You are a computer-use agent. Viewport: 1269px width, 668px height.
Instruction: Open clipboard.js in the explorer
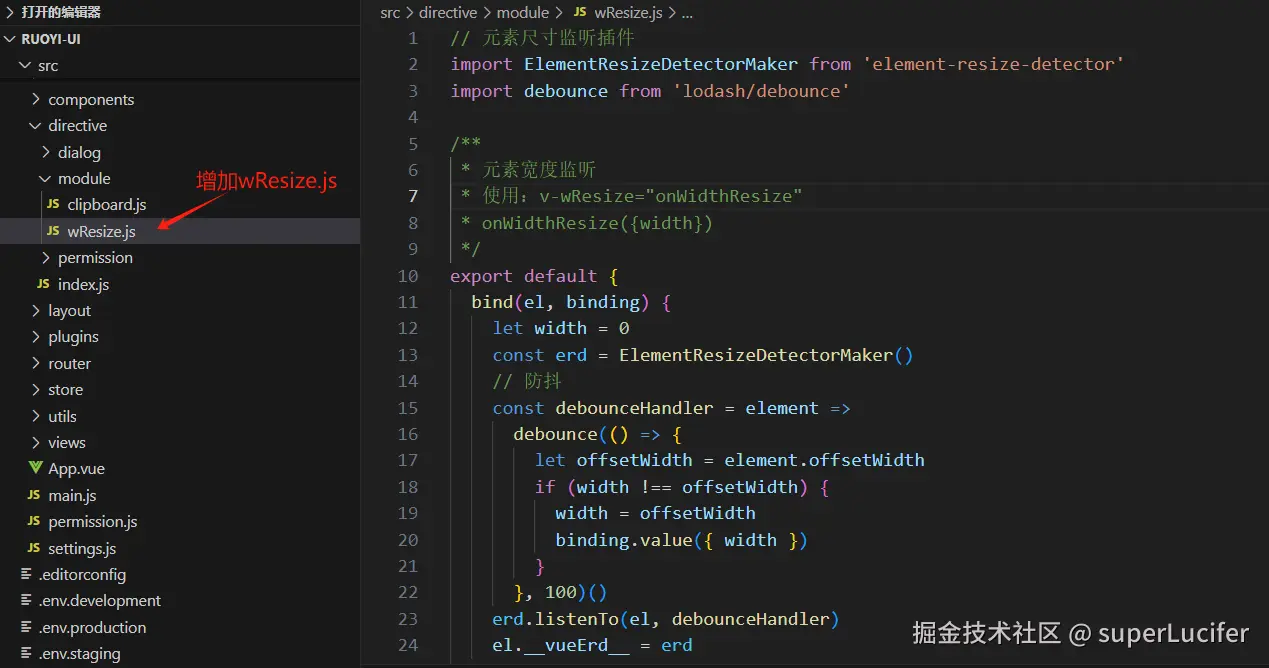(x=107, y=205)
